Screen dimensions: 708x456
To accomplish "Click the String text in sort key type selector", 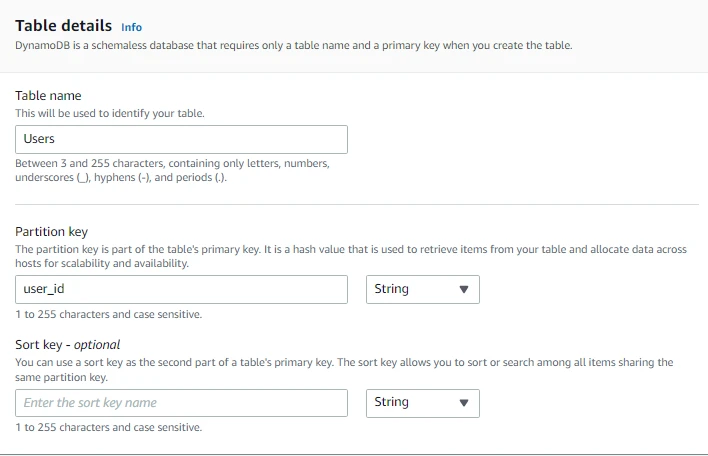I will (x=392, y=402).
